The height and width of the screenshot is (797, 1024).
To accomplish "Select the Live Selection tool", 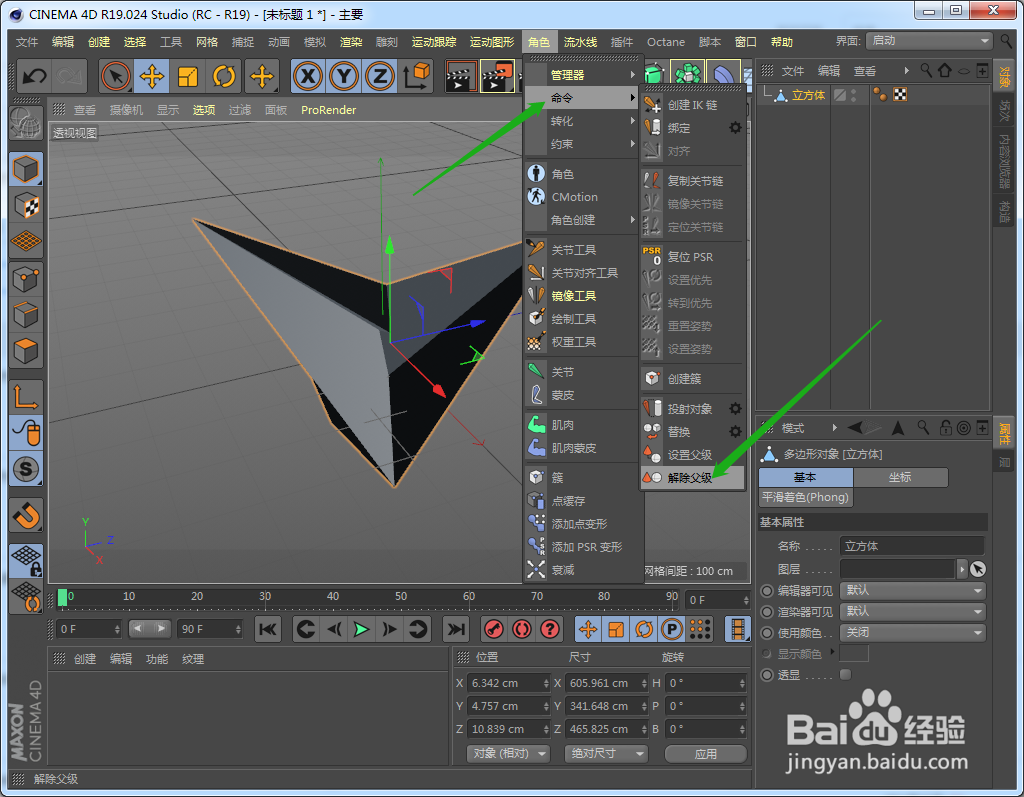I will click(x=116, y=76).
